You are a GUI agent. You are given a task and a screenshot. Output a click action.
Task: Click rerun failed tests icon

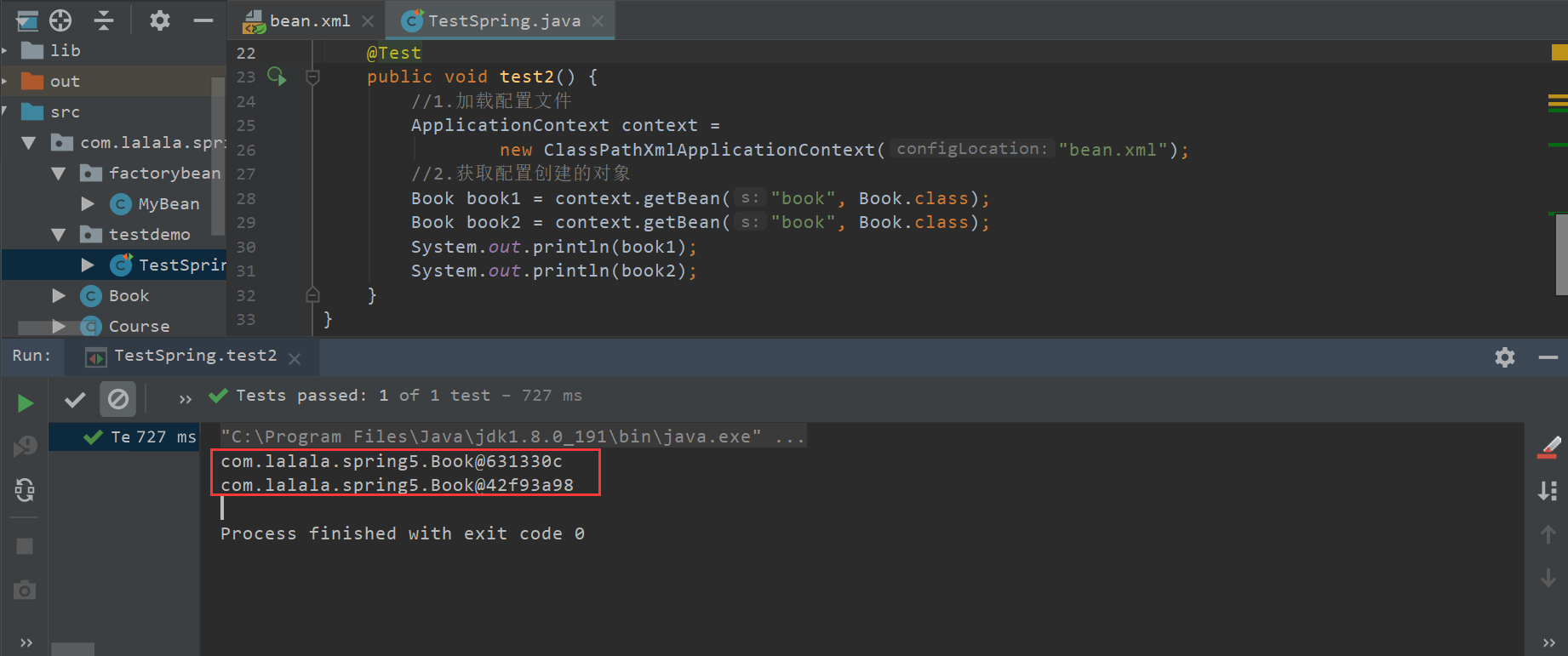(25, 446)
